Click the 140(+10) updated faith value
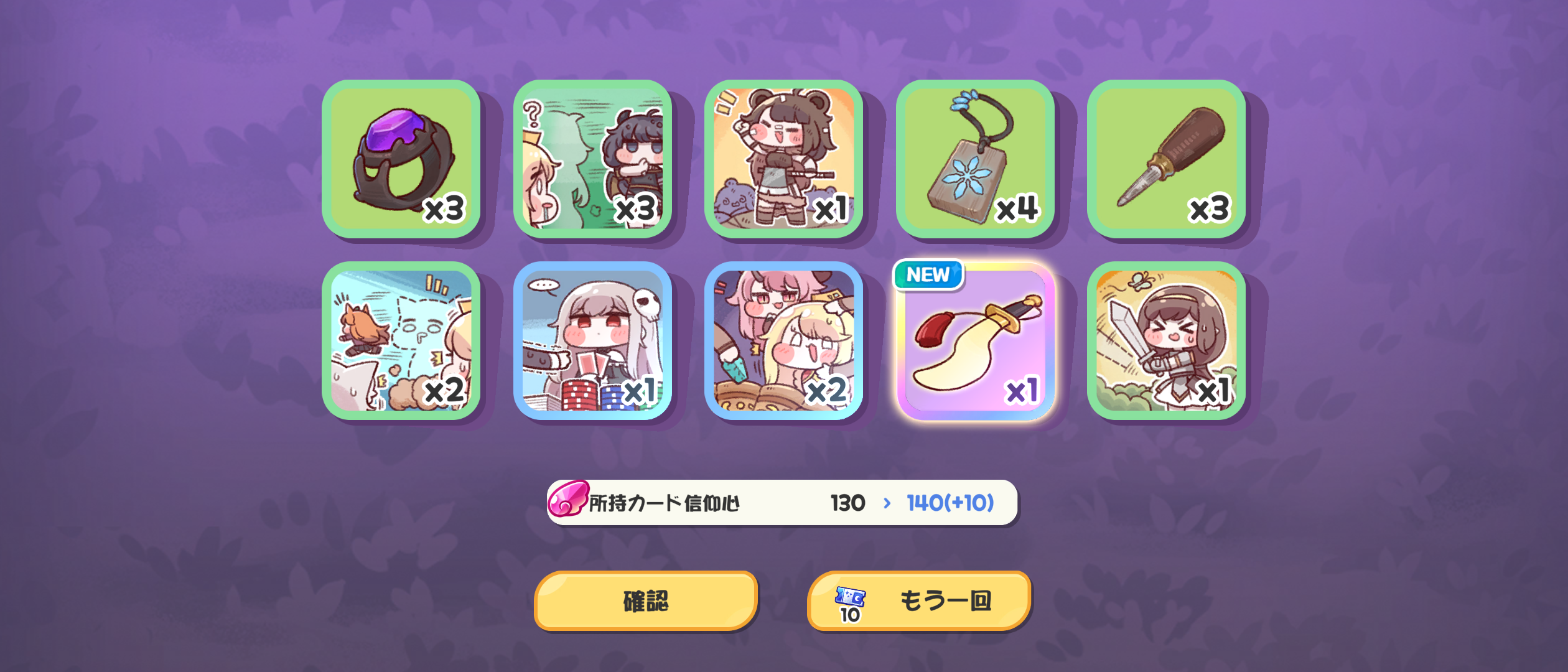This screenshot has height=672, width=1568. tap(950, 503)
